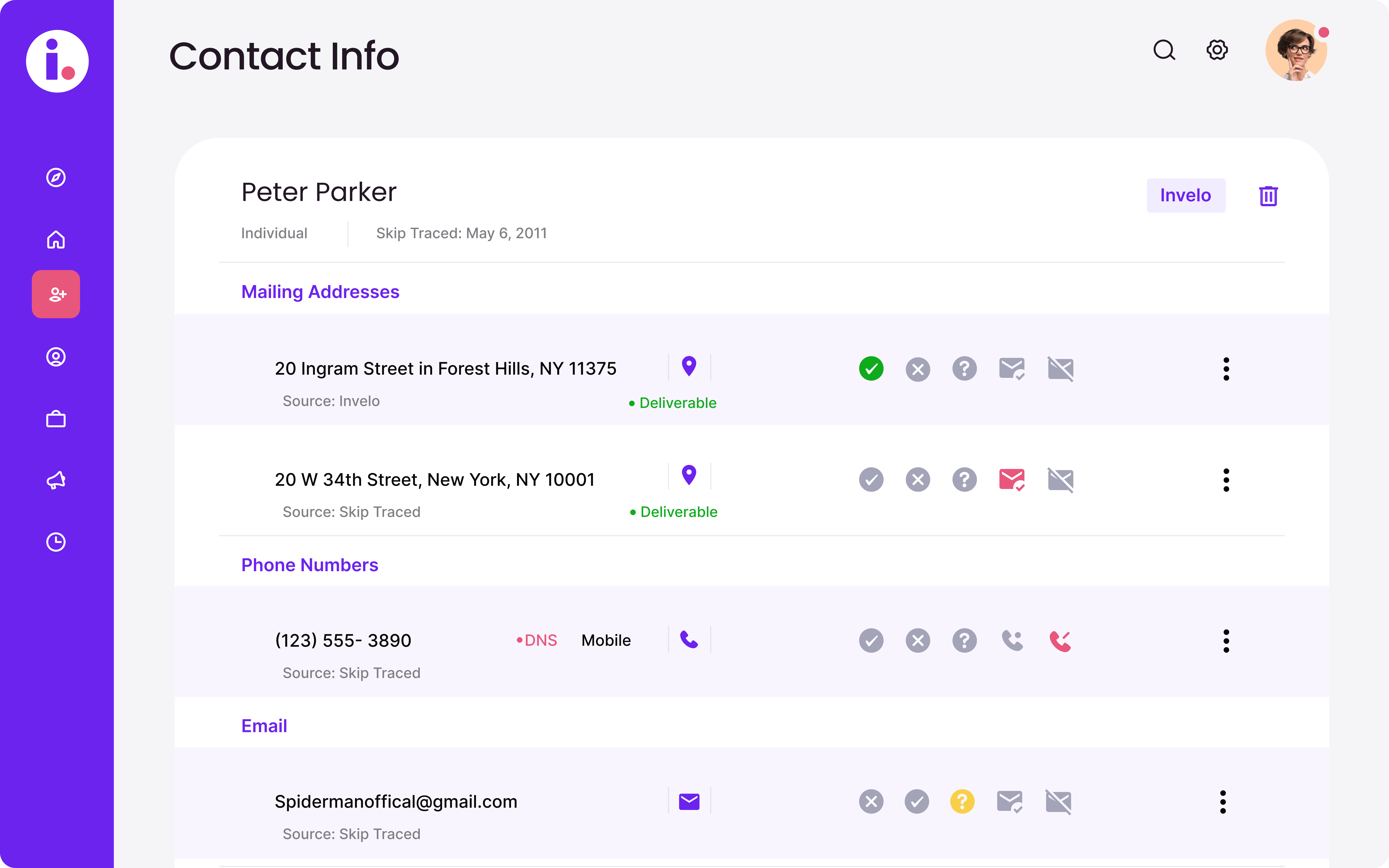Click the trash delete contact icon
Screen dimensions: 1389x868
point(1268,196)
